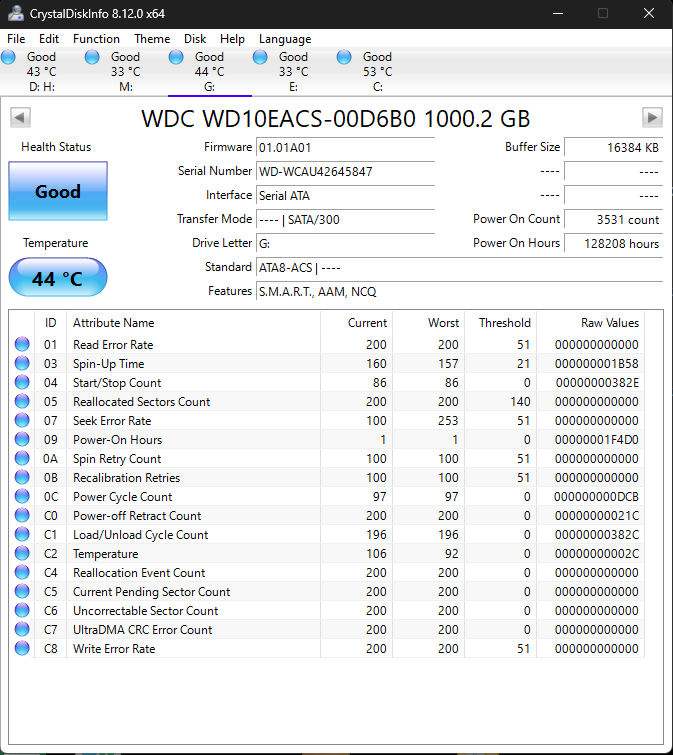This screenshot has height=755, width=673.
Task: Switch to disk D: H: at 43 °C
Action: click(x=42, y=72)
